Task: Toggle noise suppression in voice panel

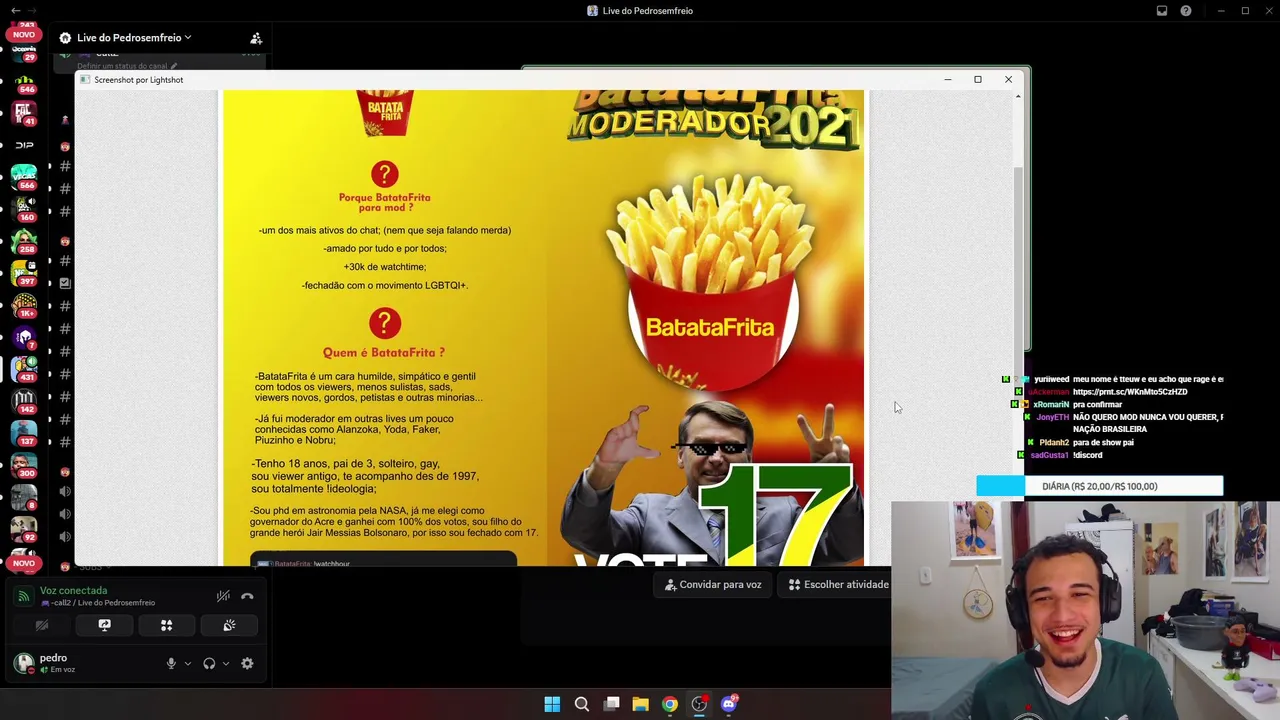Action: (x=223, y=596)
